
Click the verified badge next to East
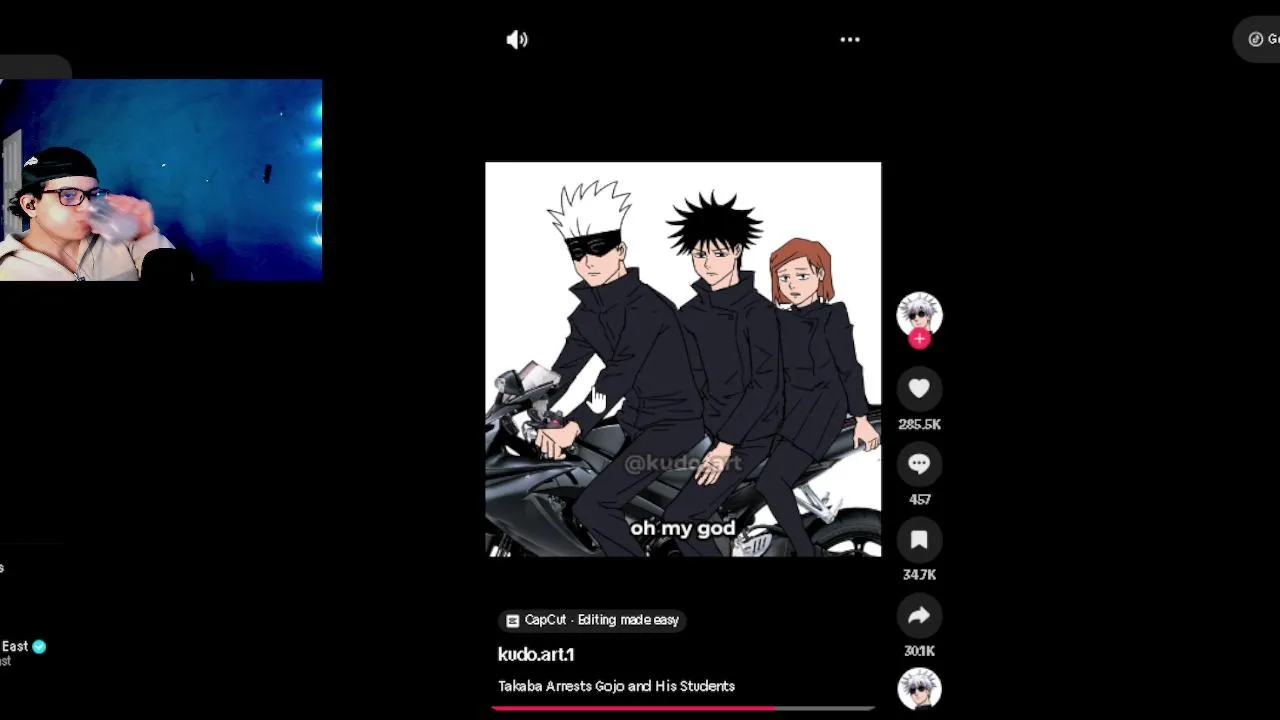[39, 646]
